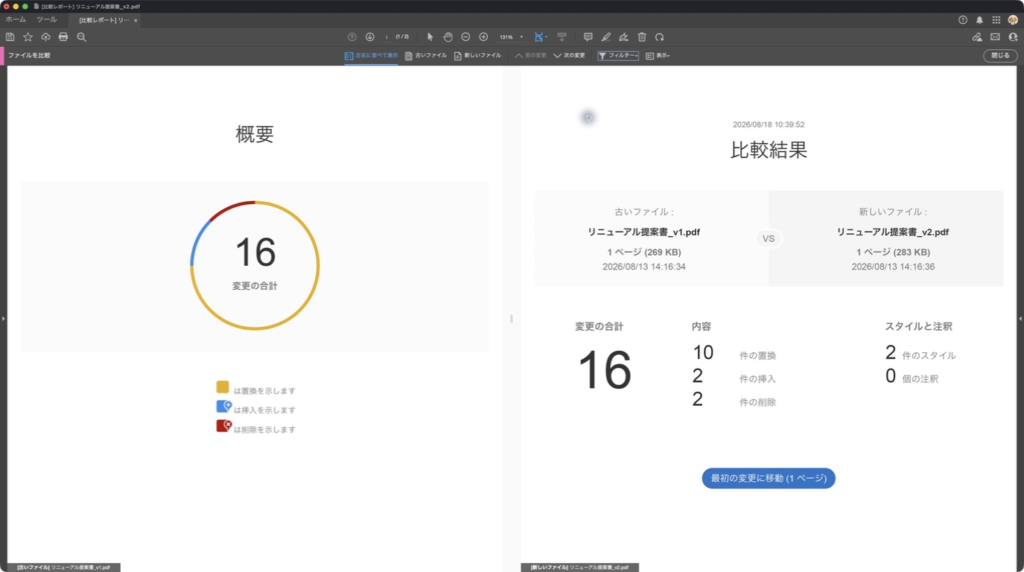Open the 131% zoom level dropdown
1024x572 pixels.
[511, 37]
